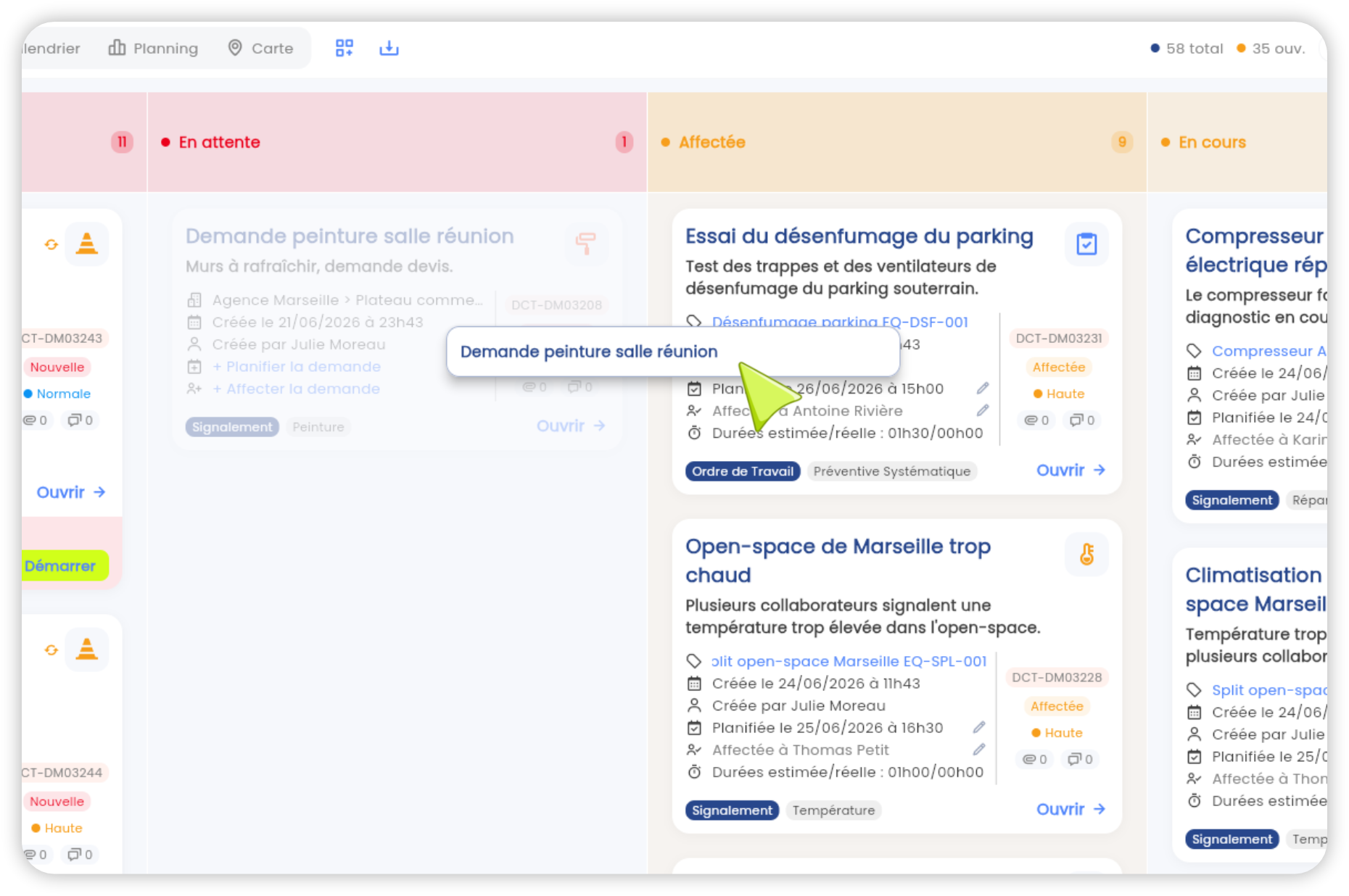Open card title Demande peinture salle réunion
The height and width of the screenshot is (896, 1349).
(x=350, y=236)
